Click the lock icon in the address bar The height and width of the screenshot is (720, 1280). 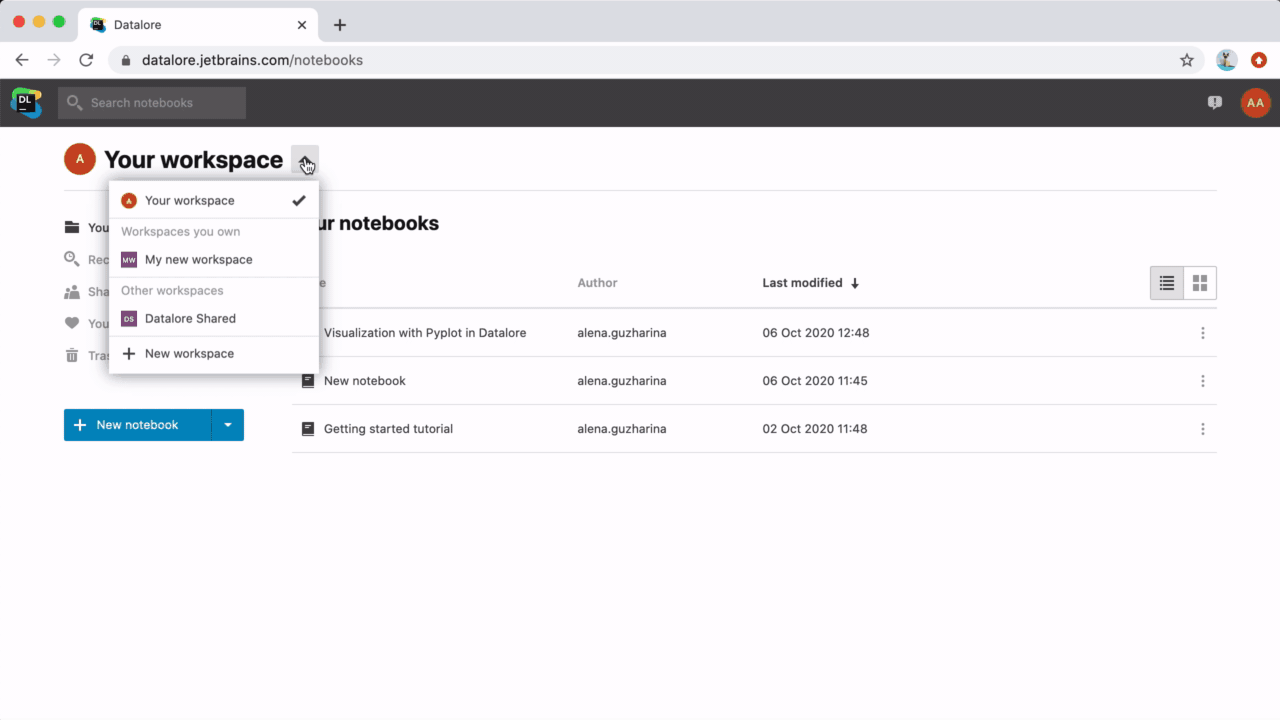pos(126,60)
